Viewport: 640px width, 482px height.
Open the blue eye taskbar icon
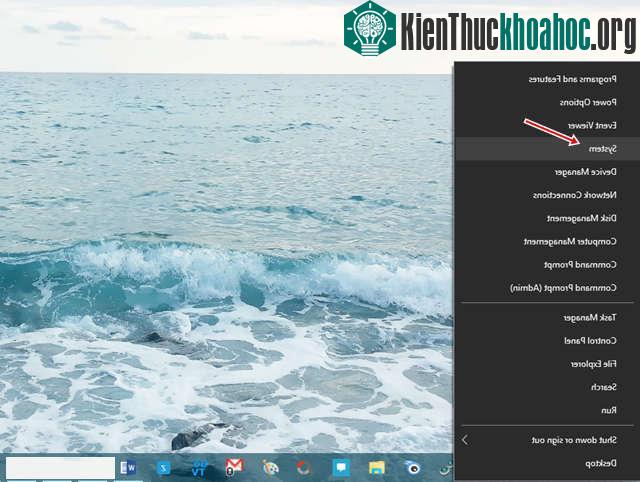(413, 468)
